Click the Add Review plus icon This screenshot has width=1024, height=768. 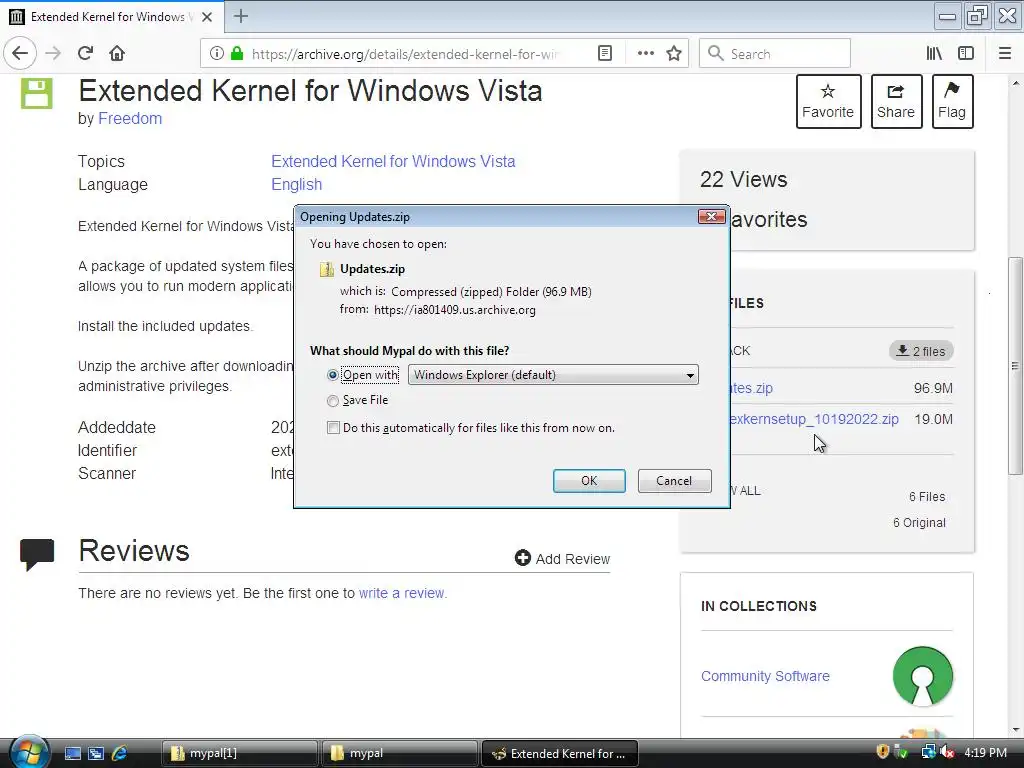(x=522, y=558)
